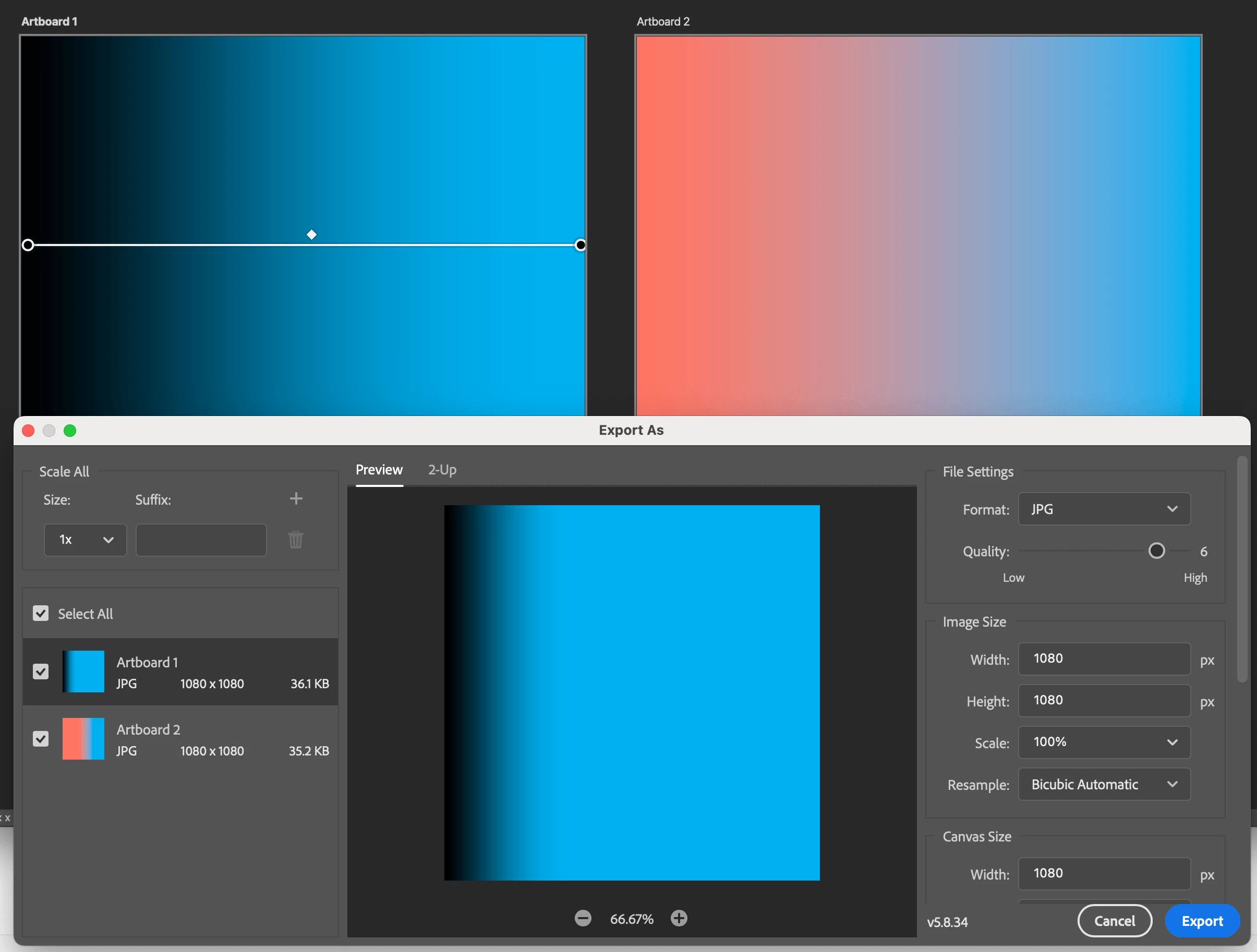Select the Artboard 2 thumbnail
The height and width of the screenshot is (952, 1257).
[x=83, y=739]
